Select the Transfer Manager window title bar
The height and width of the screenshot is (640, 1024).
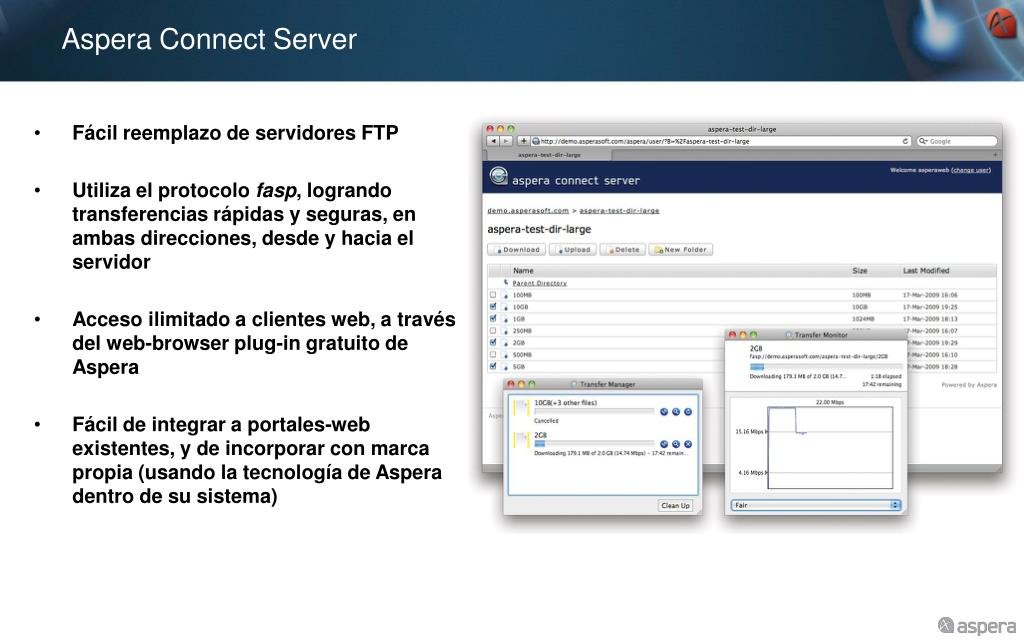[x=603, y=384]
